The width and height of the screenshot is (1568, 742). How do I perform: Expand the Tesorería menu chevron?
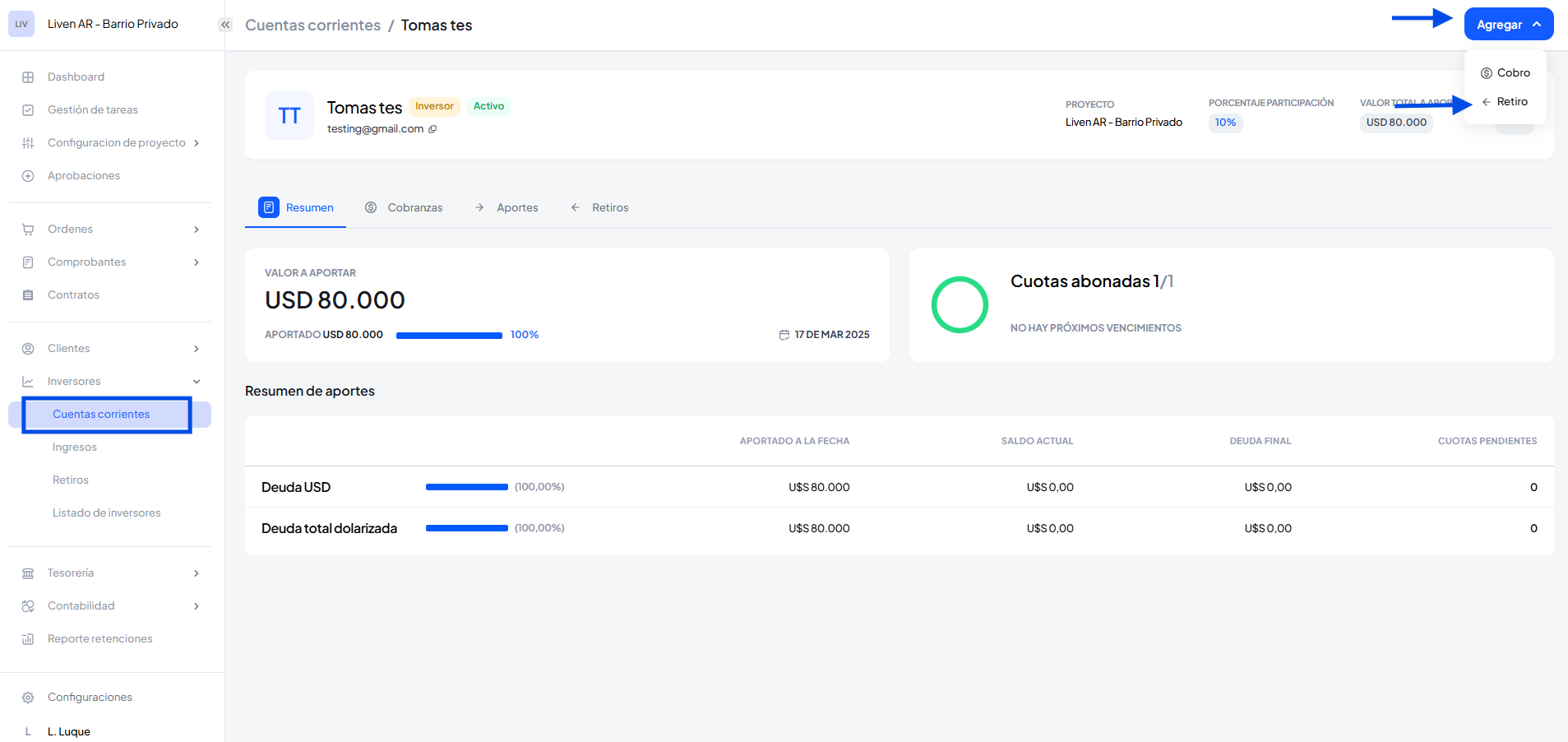[x=197, y=573]
